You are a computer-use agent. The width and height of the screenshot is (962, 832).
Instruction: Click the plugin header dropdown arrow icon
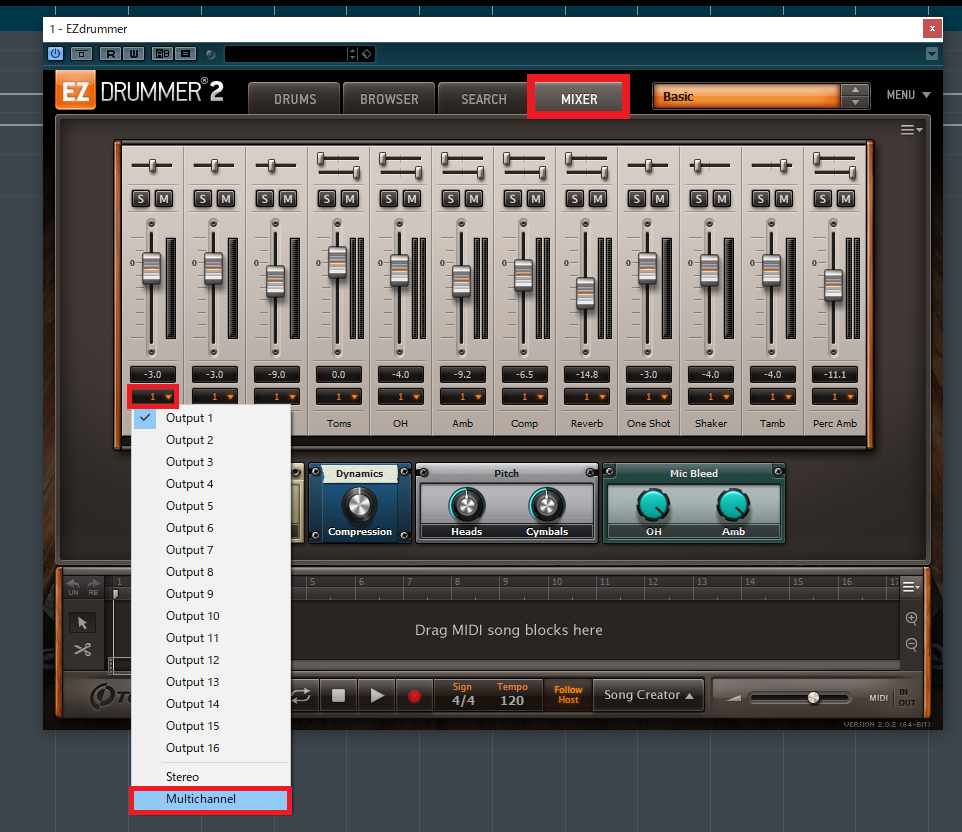(931, 54)
